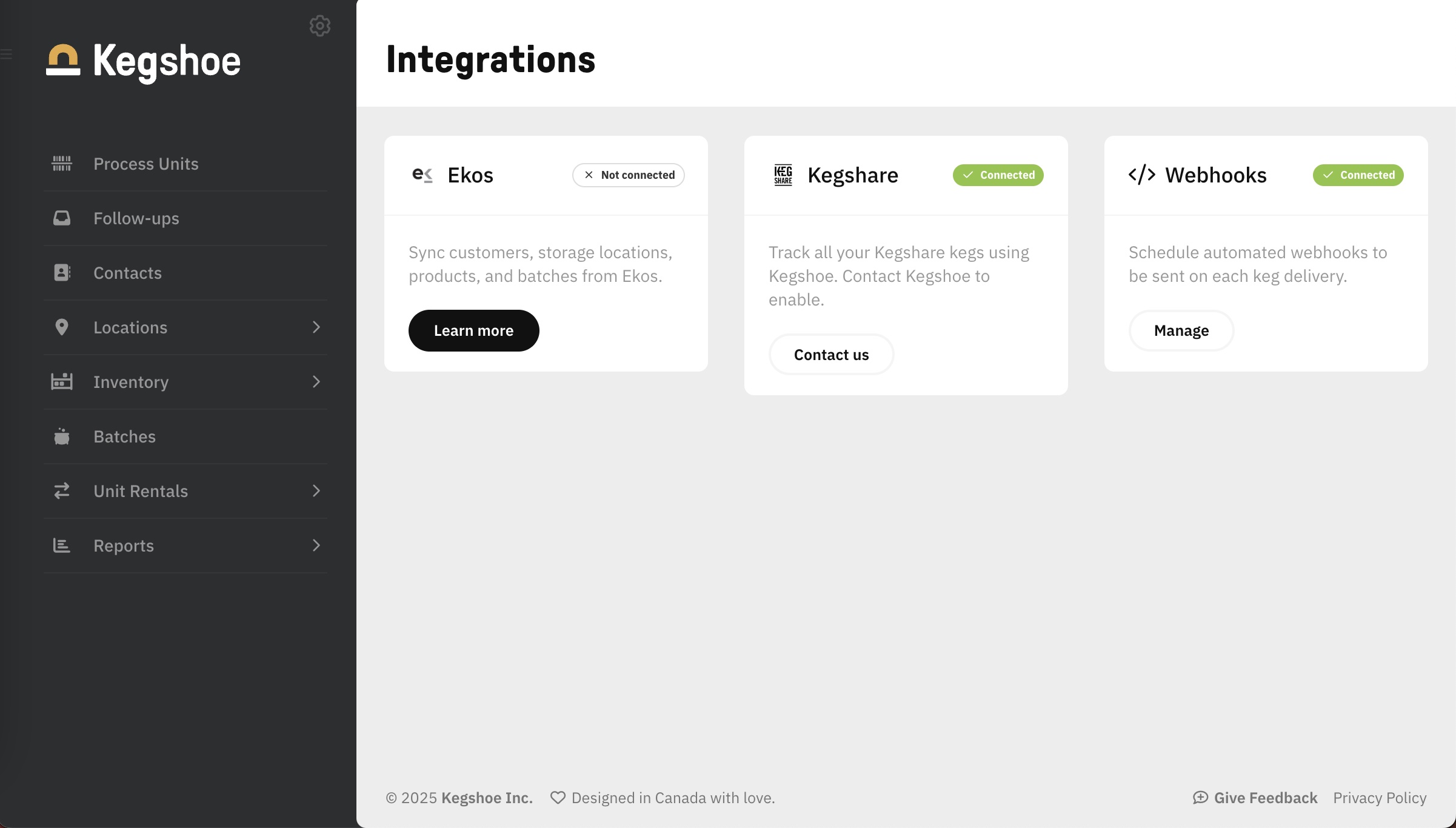Expand the Unit Rentals chevron
This screenshot has width=1456, height=828.
[x=316, y=491]
